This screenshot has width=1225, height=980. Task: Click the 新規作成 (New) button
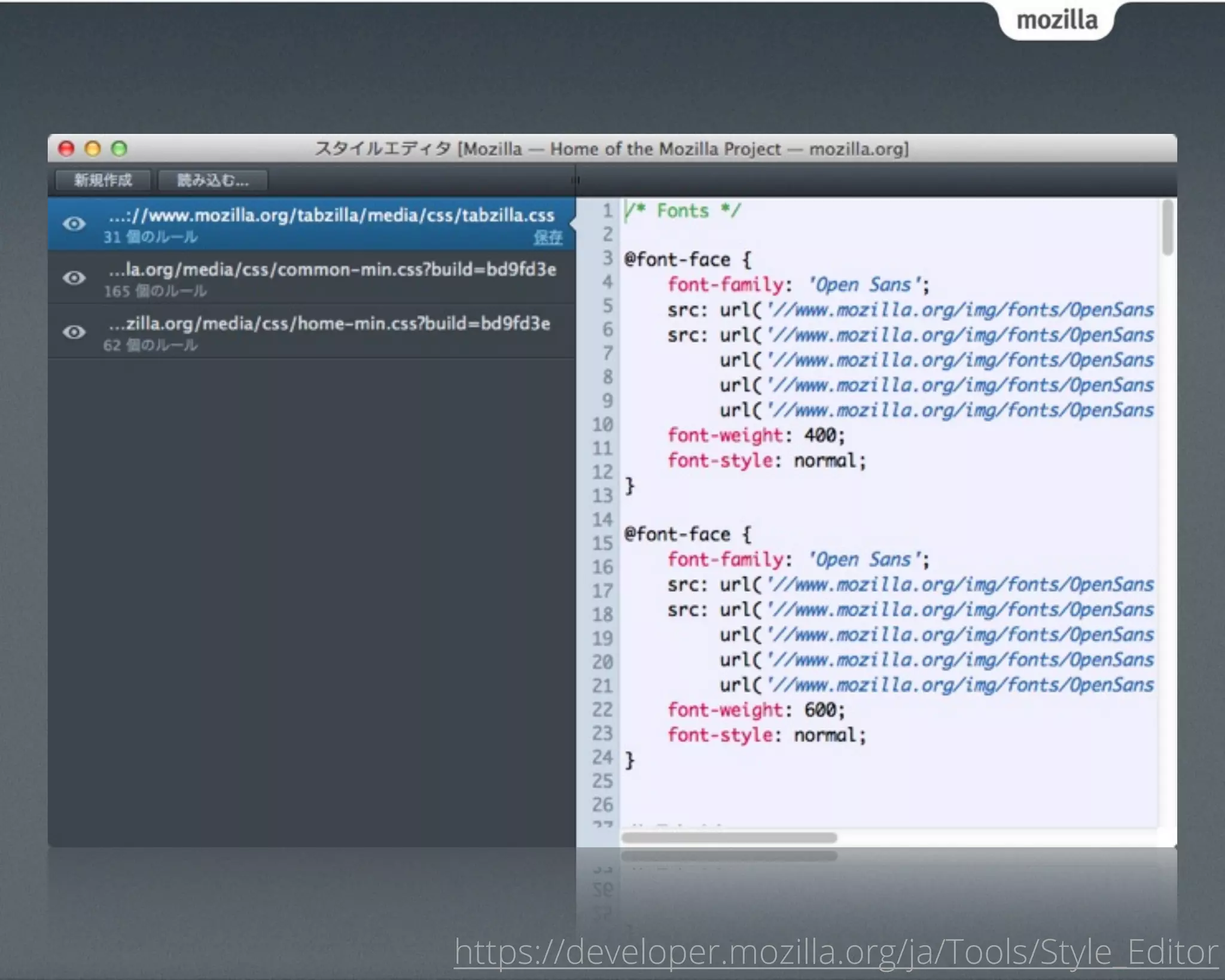point(103,180)
